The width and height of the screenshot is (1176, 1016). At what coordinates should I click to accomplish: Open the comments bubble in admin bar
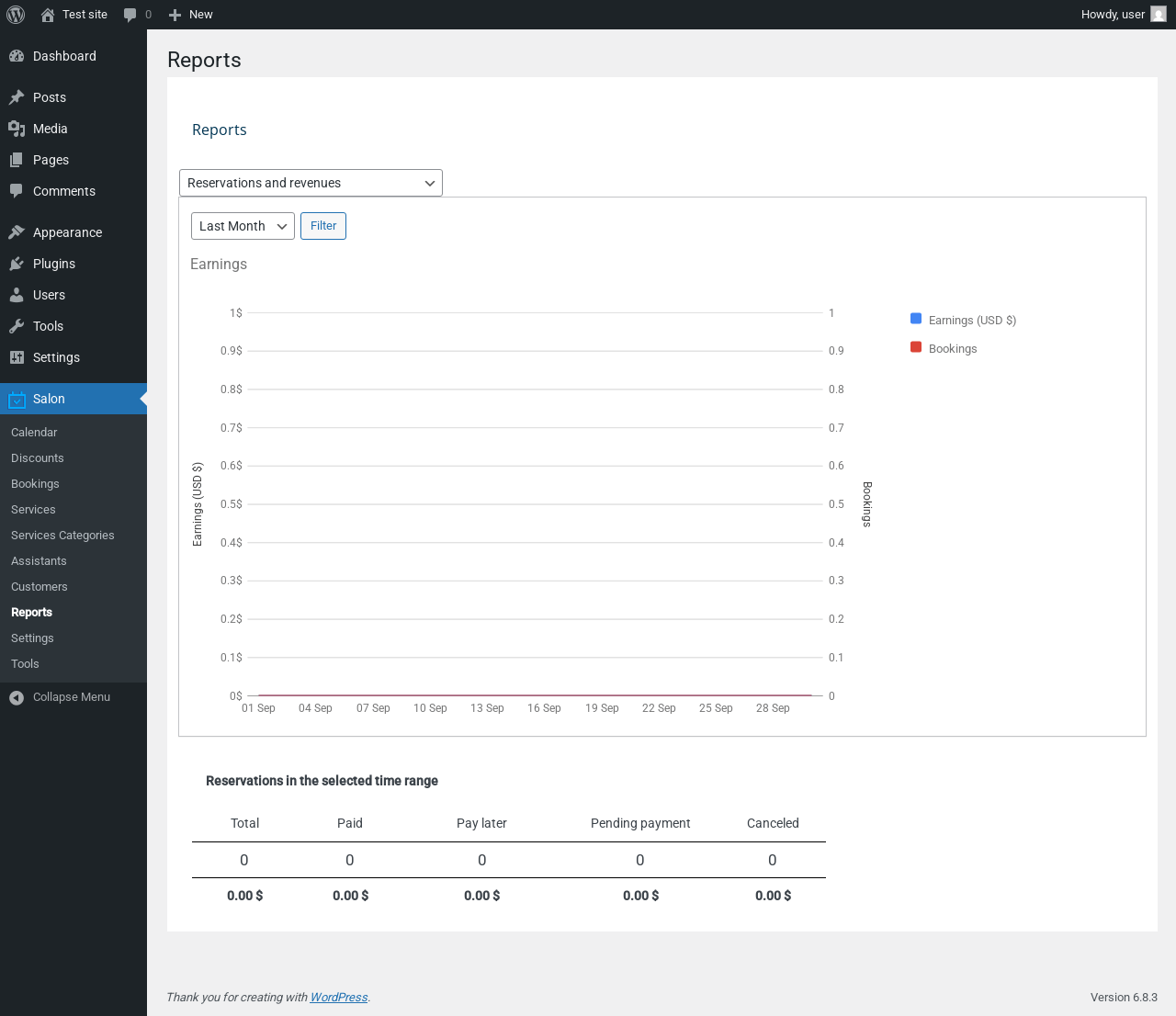130,15
